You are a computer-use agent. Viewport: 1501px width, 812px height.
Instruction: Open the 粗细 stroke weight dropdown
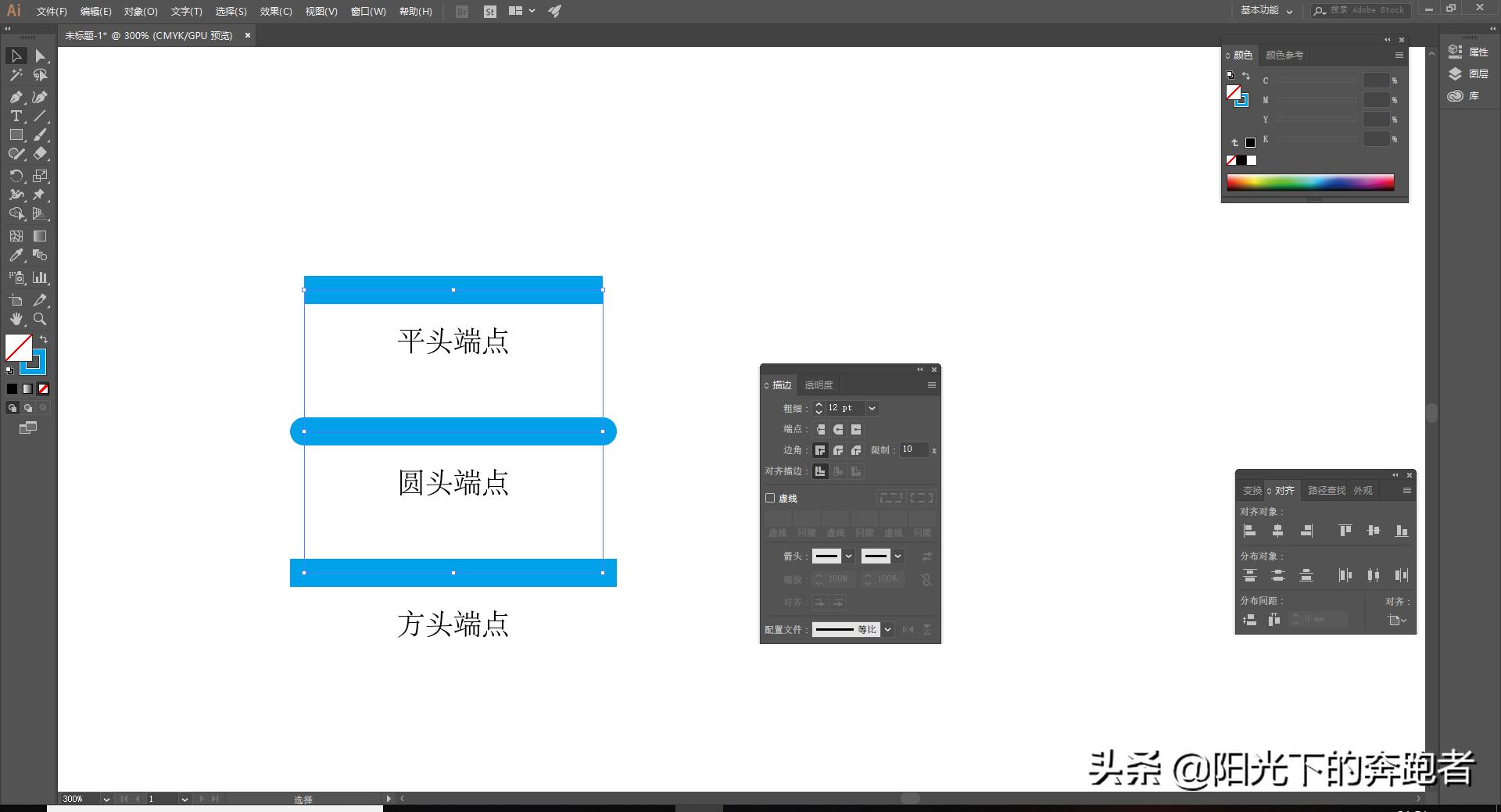(872, 408)
